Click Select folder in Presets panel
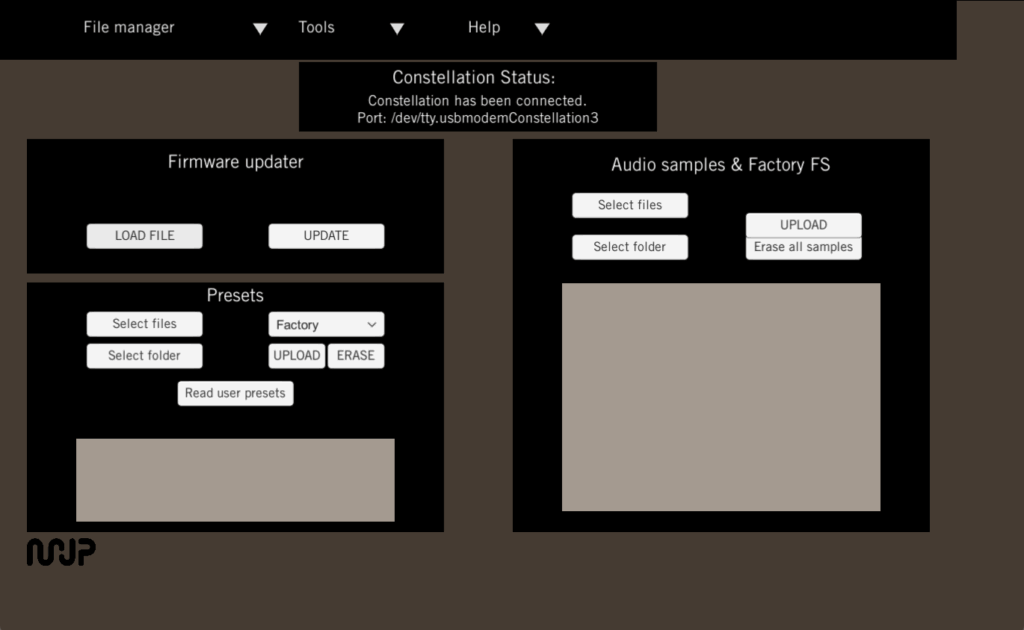 coord(144,356)
